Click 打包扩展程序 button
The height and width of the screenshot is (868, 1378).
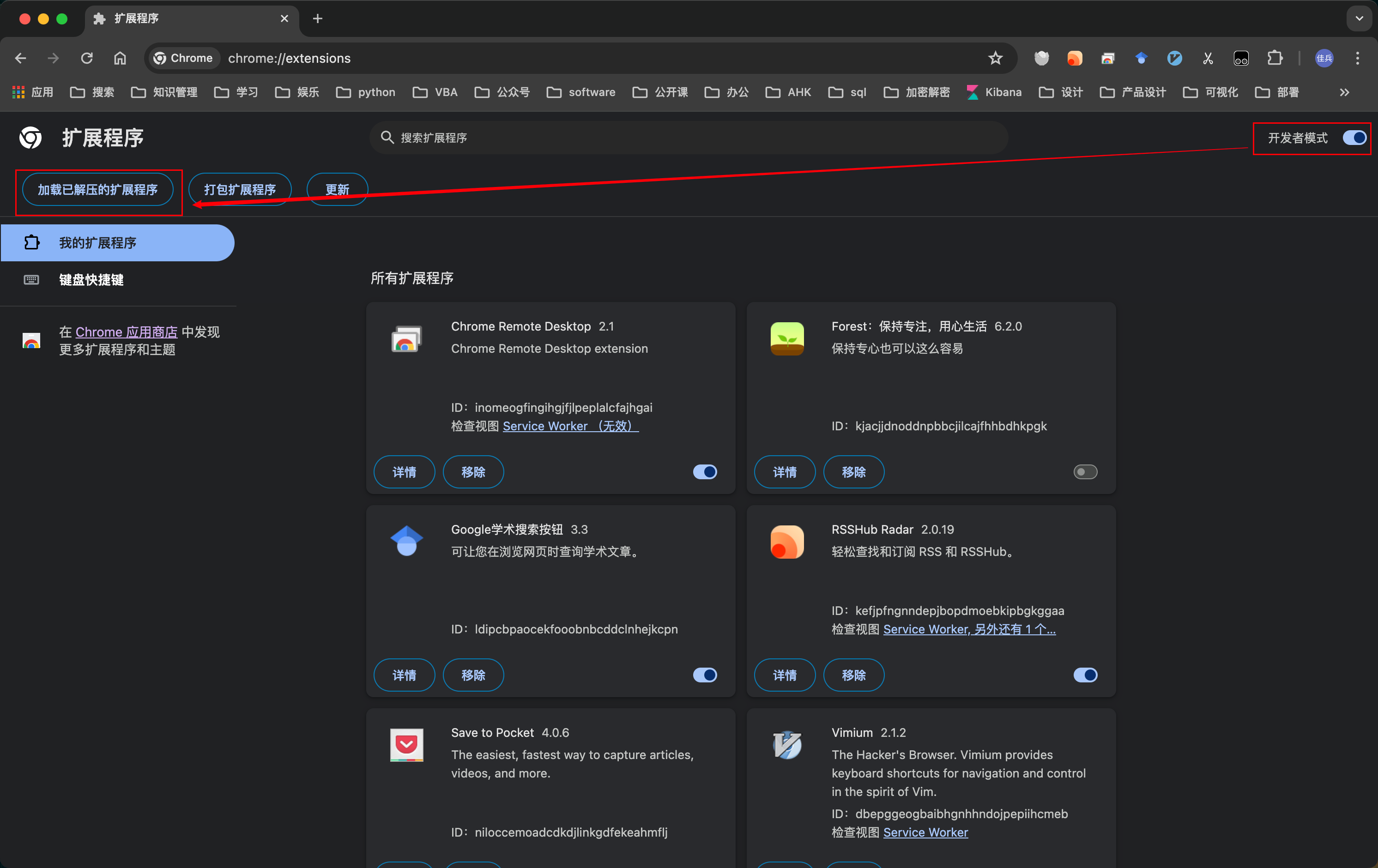(240, 189)
